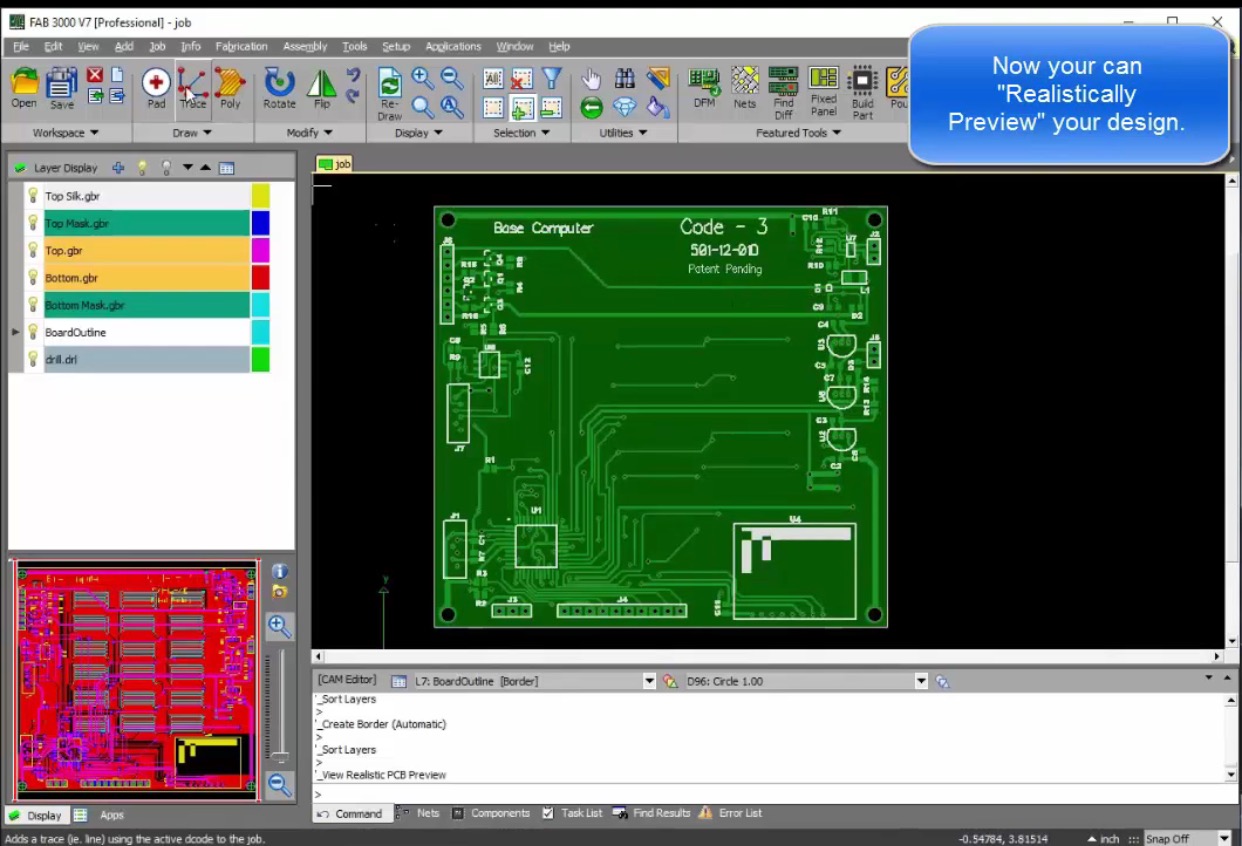Expand the BoardOutline layer tree item
This screenshot has height=846, width=1242.
click(x=16, y=332)
